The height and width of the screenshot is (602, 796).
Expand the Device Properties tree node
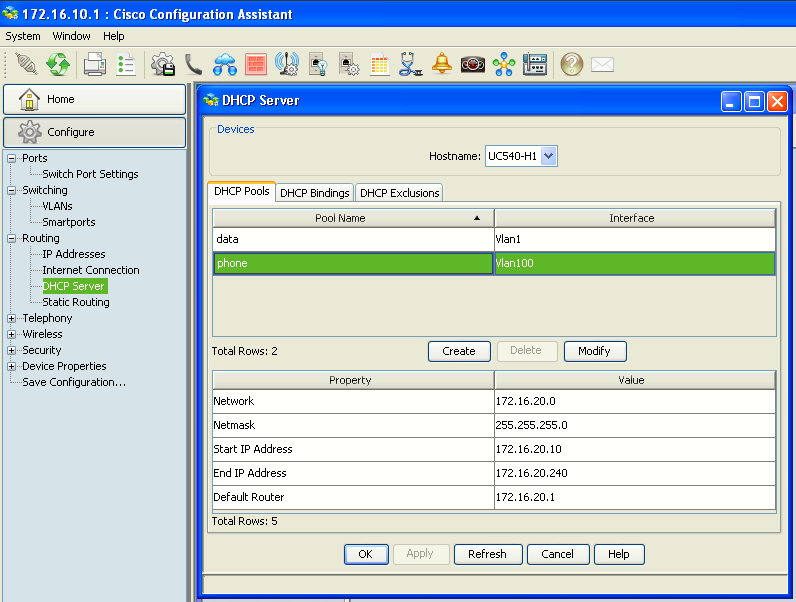click(11, 366)
